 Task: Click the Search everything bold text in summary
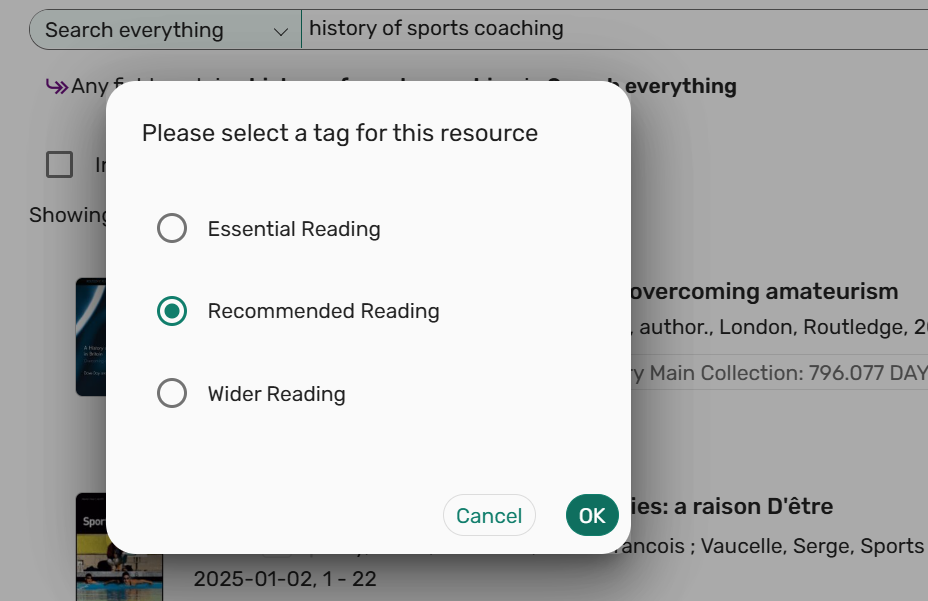681,86
